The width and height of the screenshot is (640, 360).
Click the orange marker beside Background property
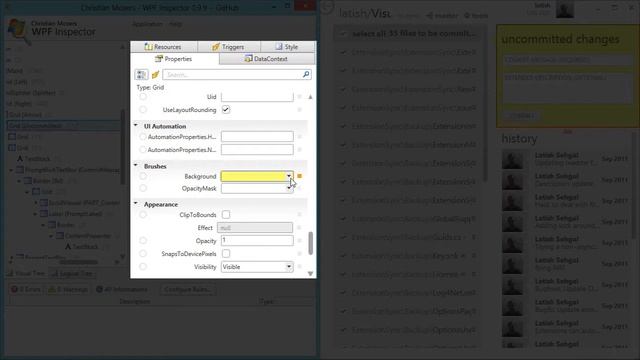point(299,176)
